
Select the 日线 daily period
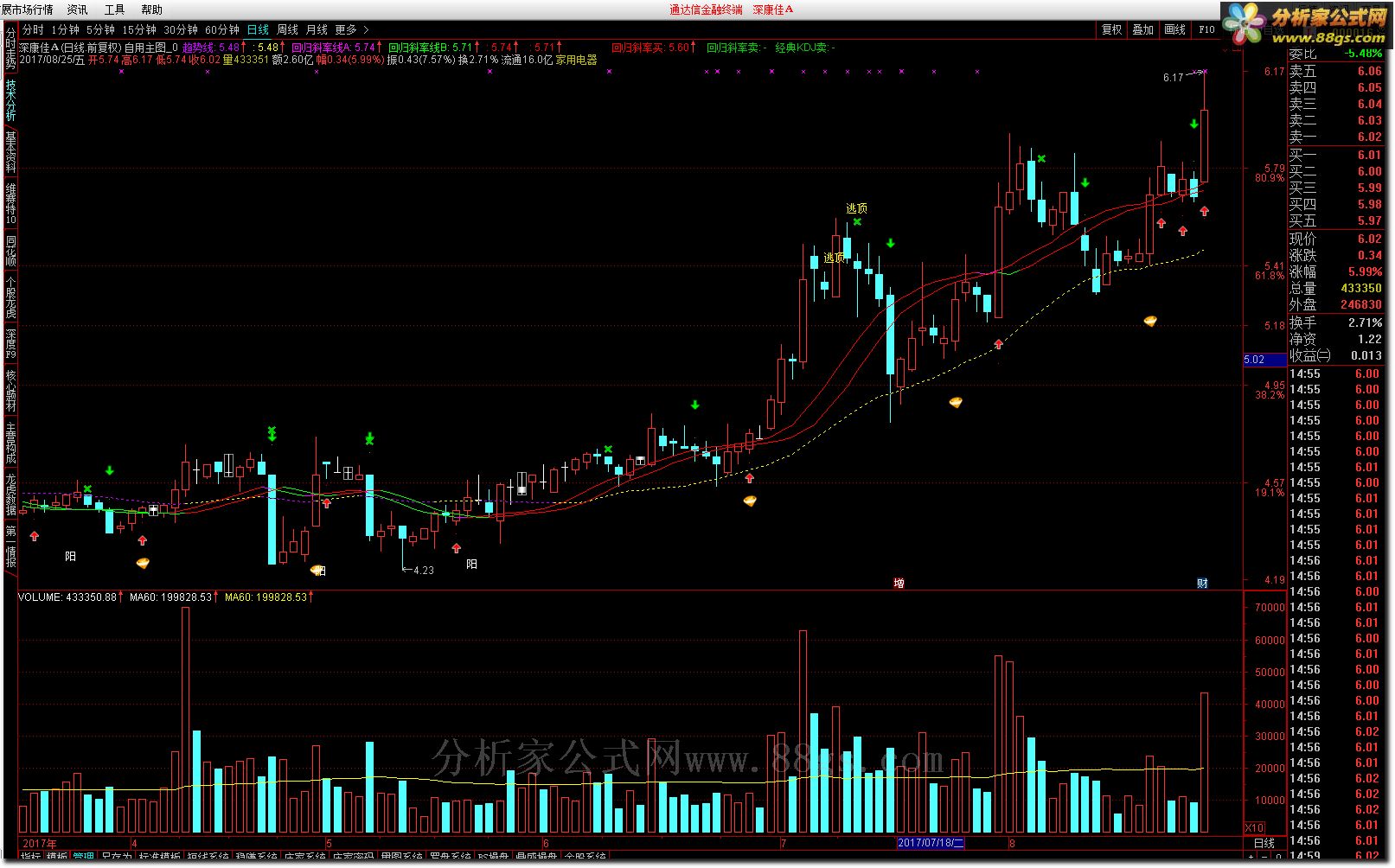(x=258, y=29)
